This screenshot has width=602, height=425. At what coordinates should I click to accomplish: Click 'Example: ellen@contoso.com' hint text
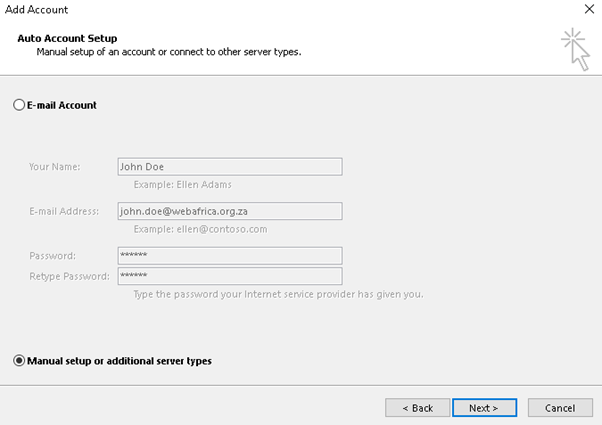click(200, 229)
